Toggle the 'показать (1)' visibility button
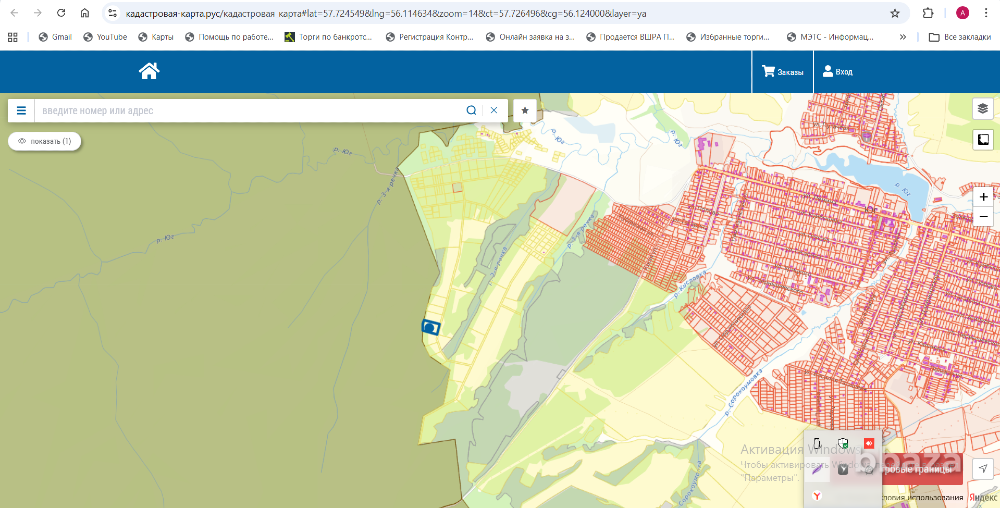This screenshot has width=1000, height=508. [45, 141]
